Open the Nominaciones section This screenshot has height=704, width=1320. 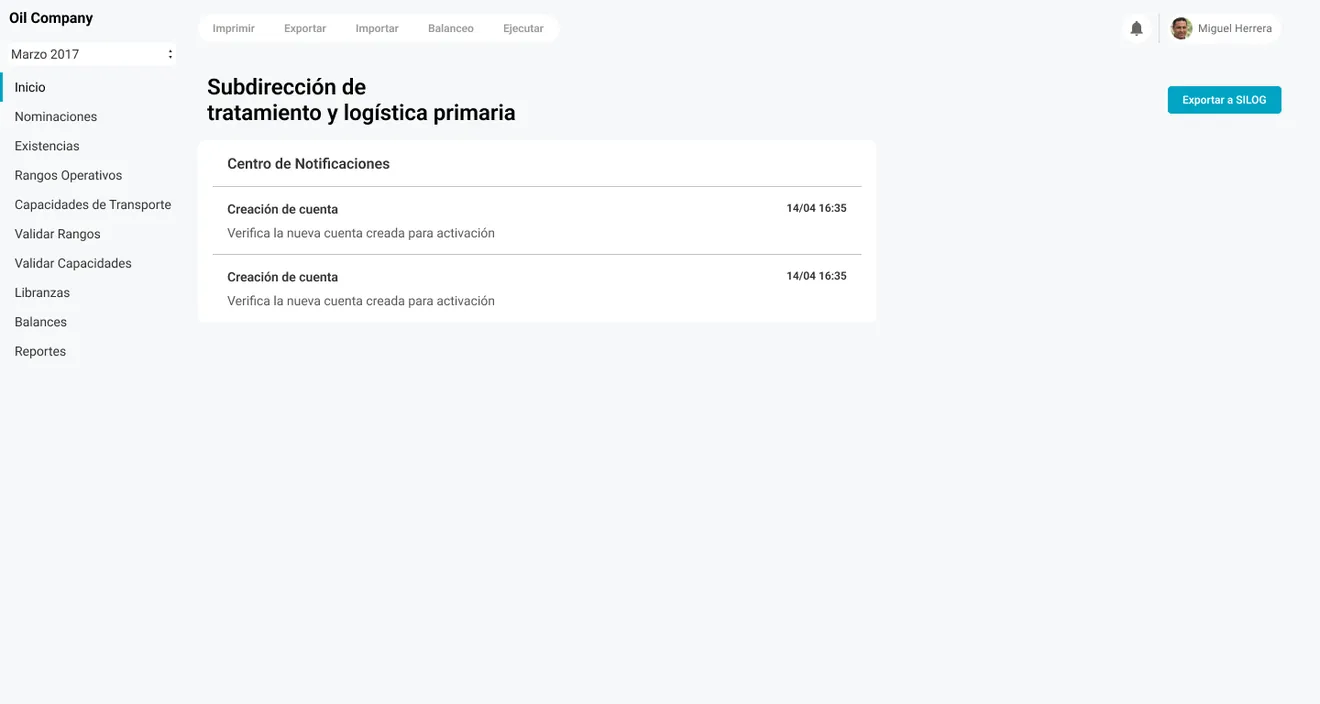[56, 117]
